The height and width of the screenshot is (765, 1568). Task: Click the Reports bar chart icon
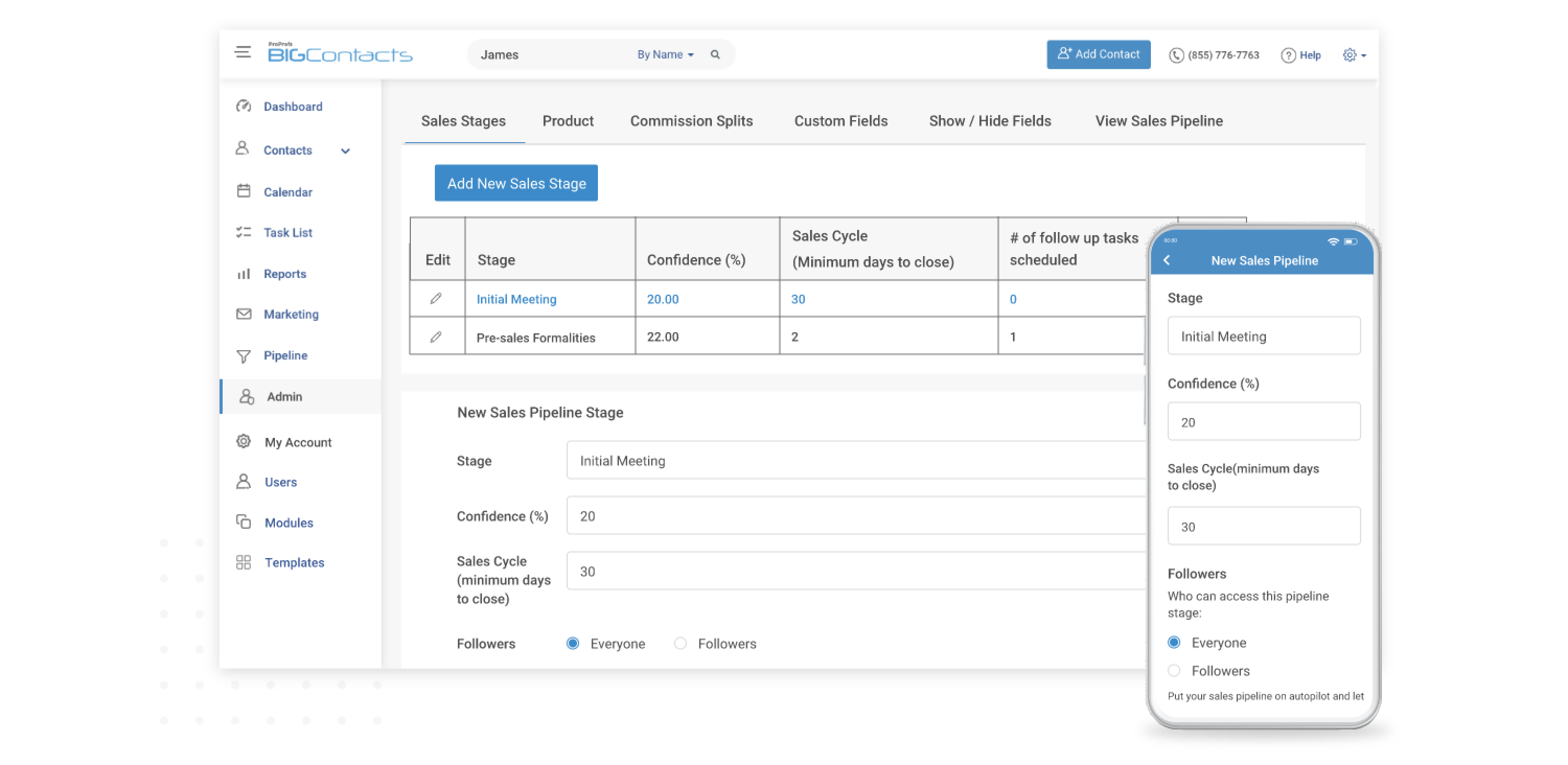click(244, 274)
